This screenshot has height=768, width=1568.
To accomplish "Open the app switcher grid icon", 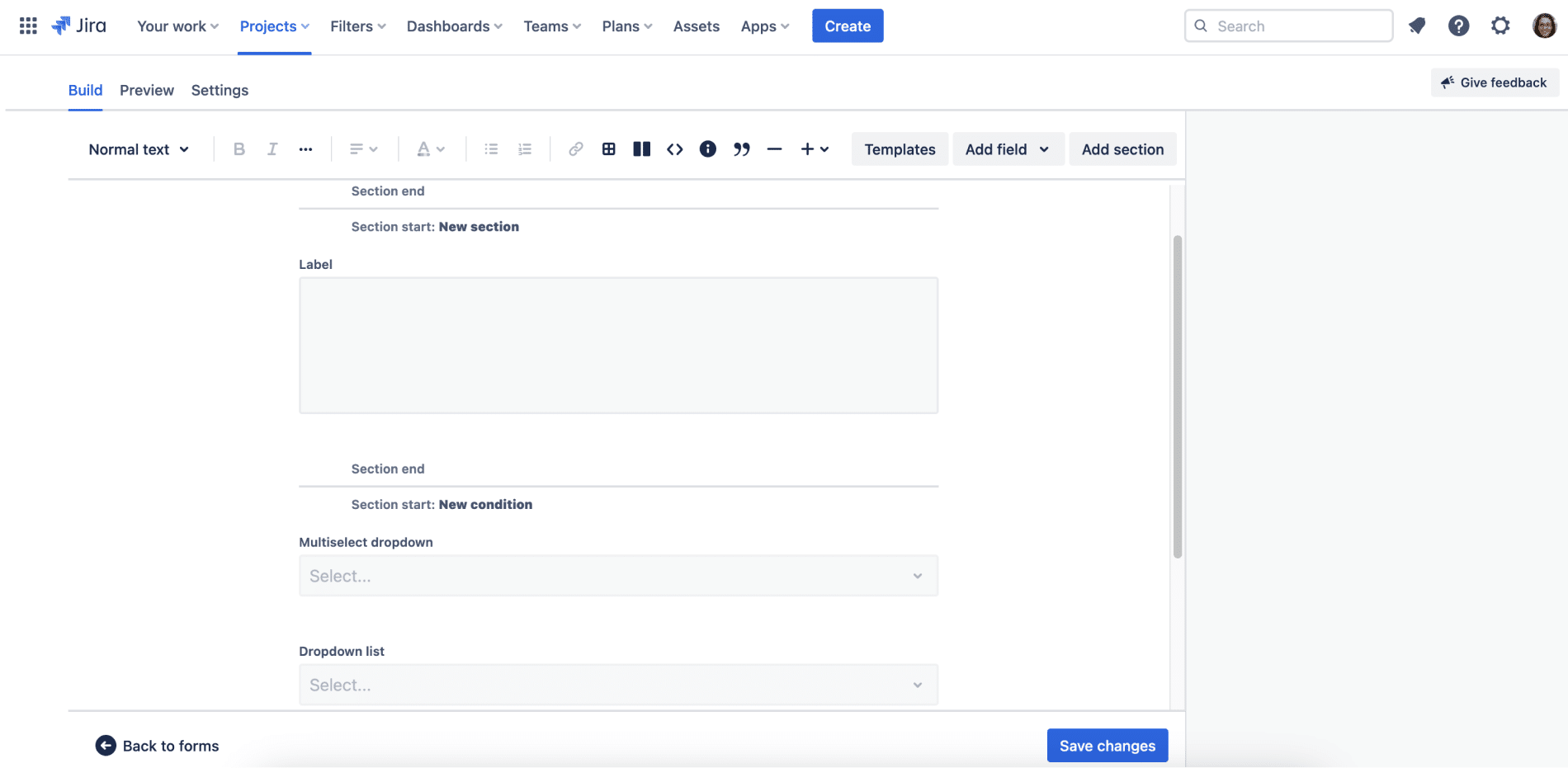I will [x=28, y=26].
